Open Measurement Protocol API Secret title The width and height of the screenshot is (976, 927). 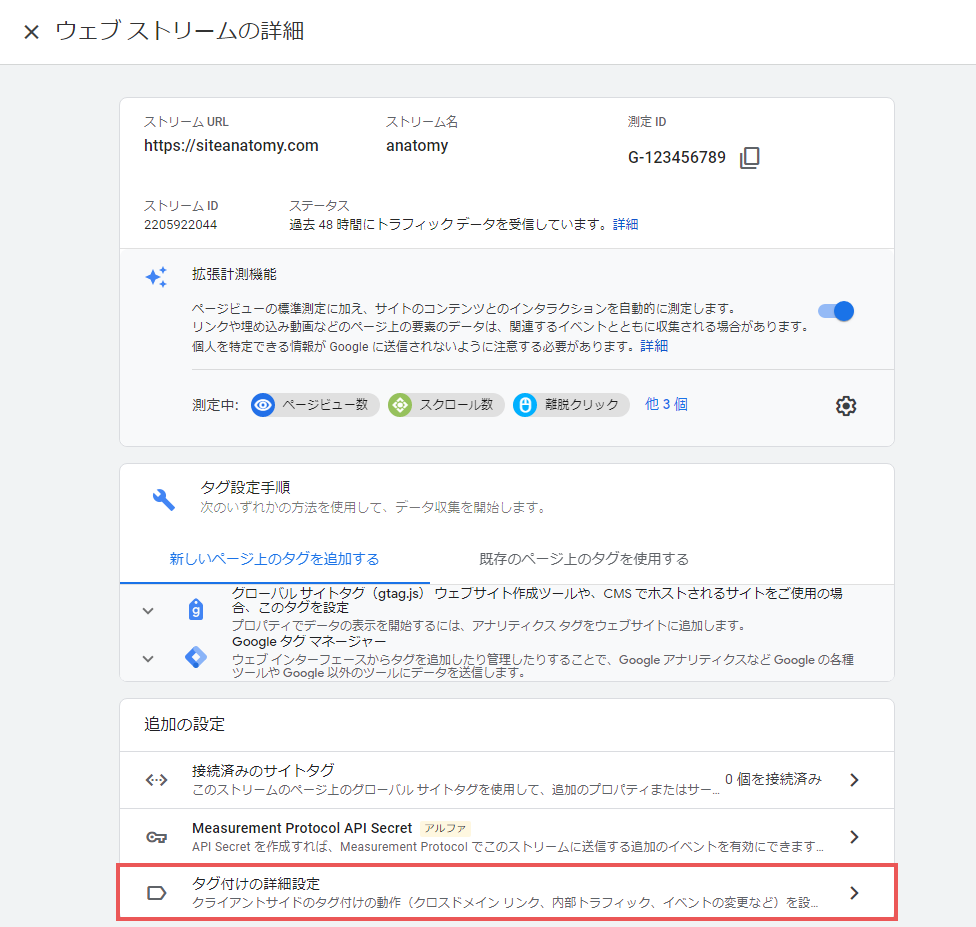(302, 828)
